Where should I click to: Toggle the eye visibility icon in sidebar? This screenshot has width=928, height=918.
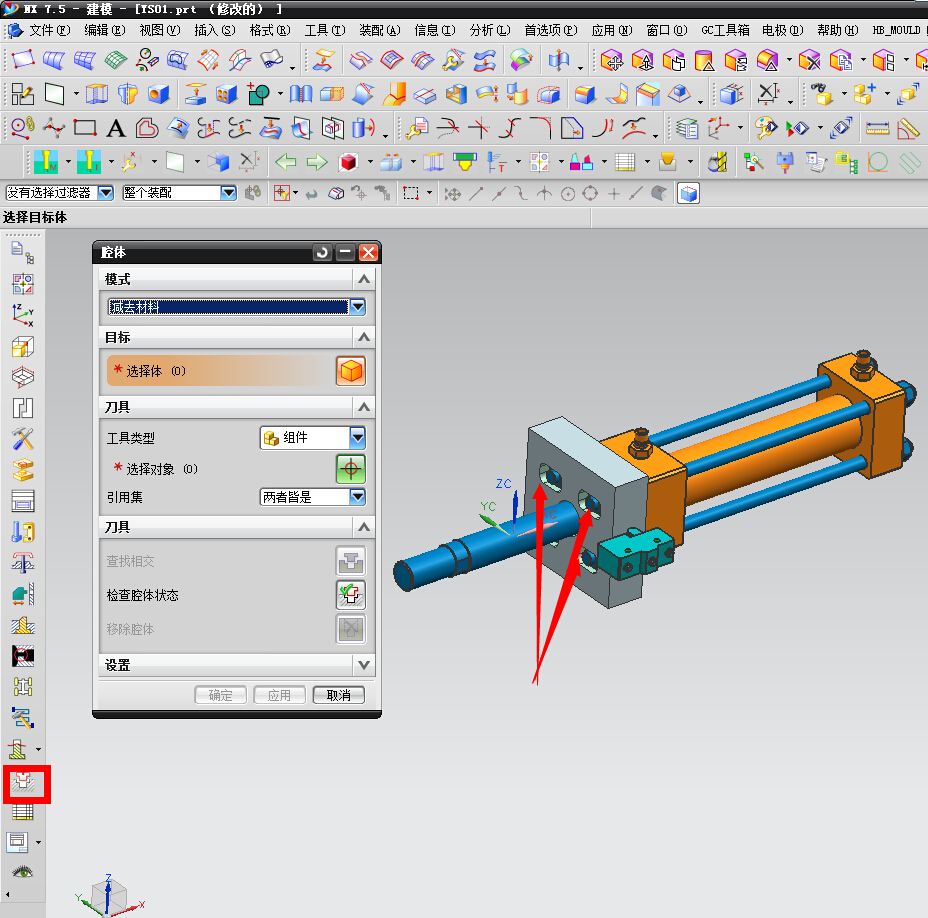pos(23,871)
